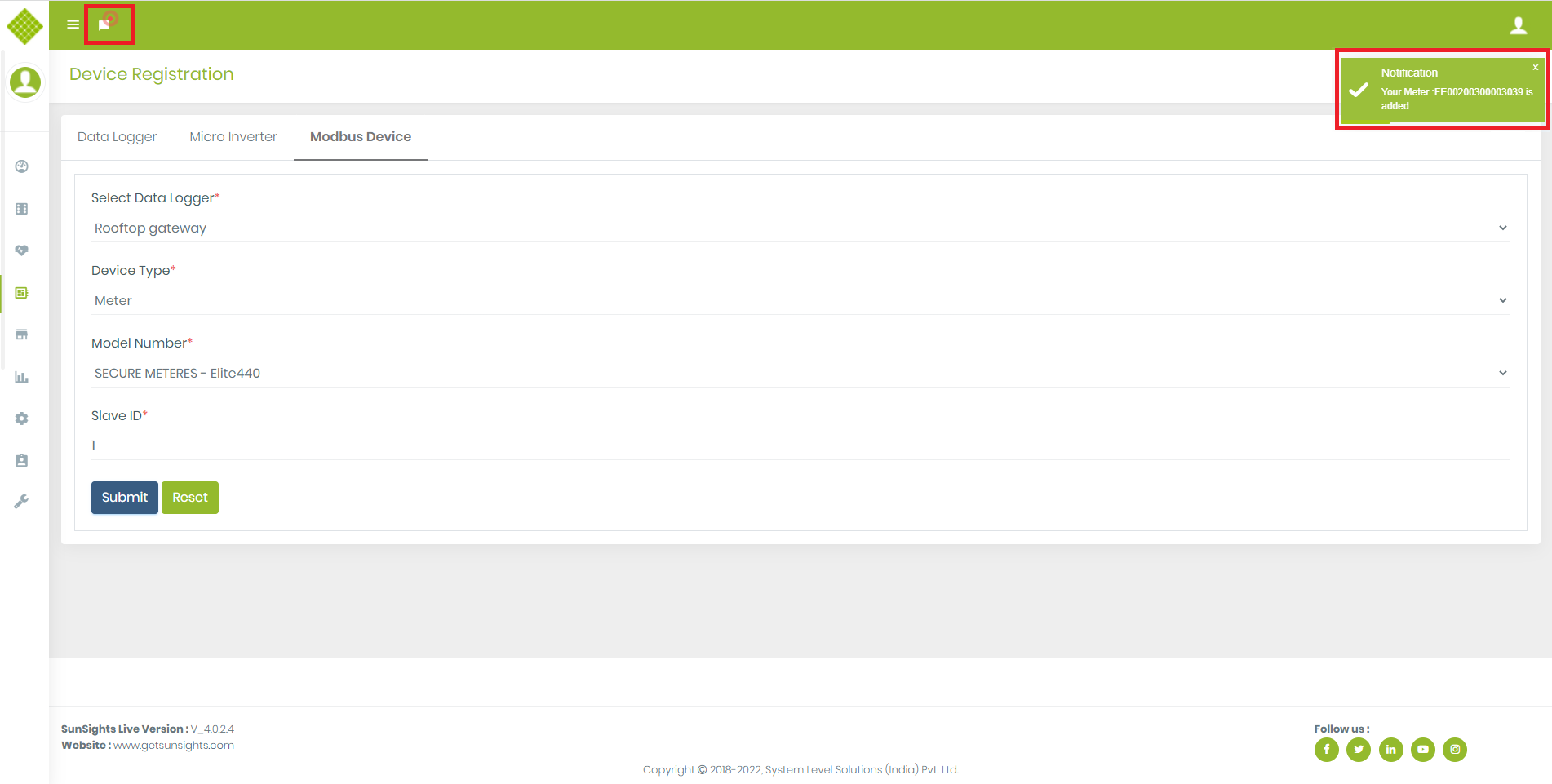Open the user account icon at top right
This screenshot has height=784, width=1552.
tap(1518, 25)
